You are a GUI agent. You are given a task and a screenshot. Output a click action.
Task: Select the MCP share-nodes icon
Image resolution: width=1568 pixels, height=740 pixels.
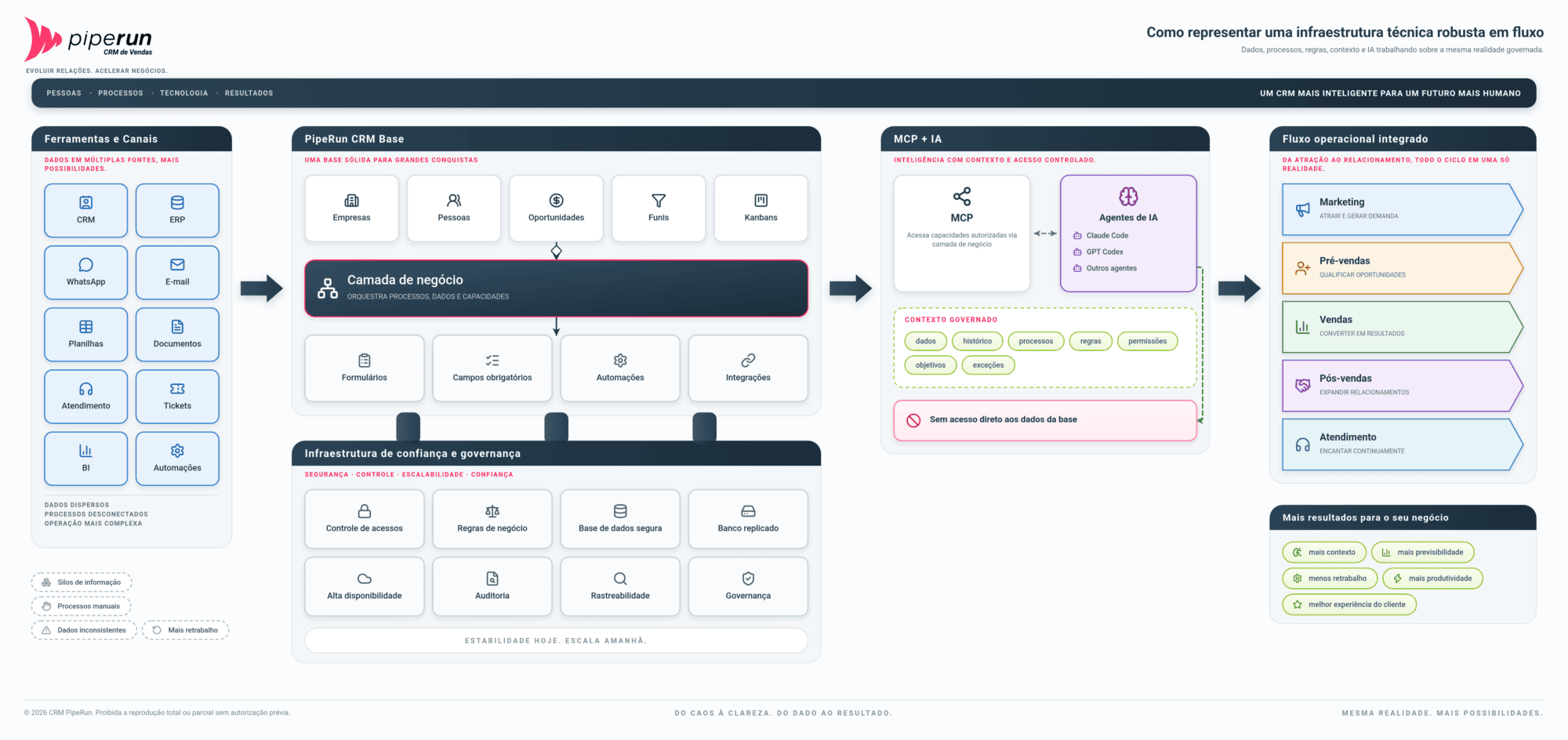point(962,196)
